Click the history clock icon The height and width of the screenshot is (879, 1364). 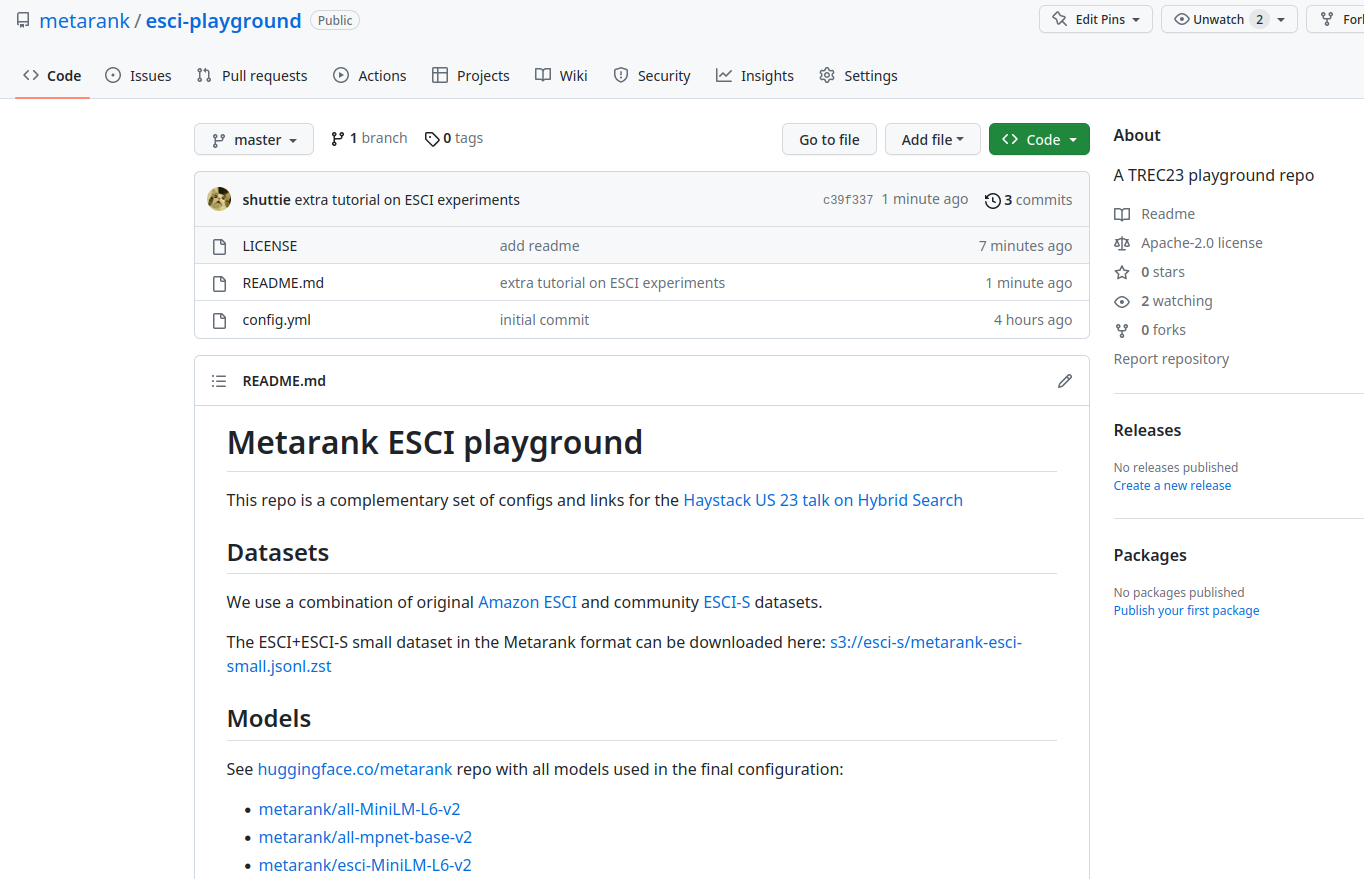pos(992,200)
